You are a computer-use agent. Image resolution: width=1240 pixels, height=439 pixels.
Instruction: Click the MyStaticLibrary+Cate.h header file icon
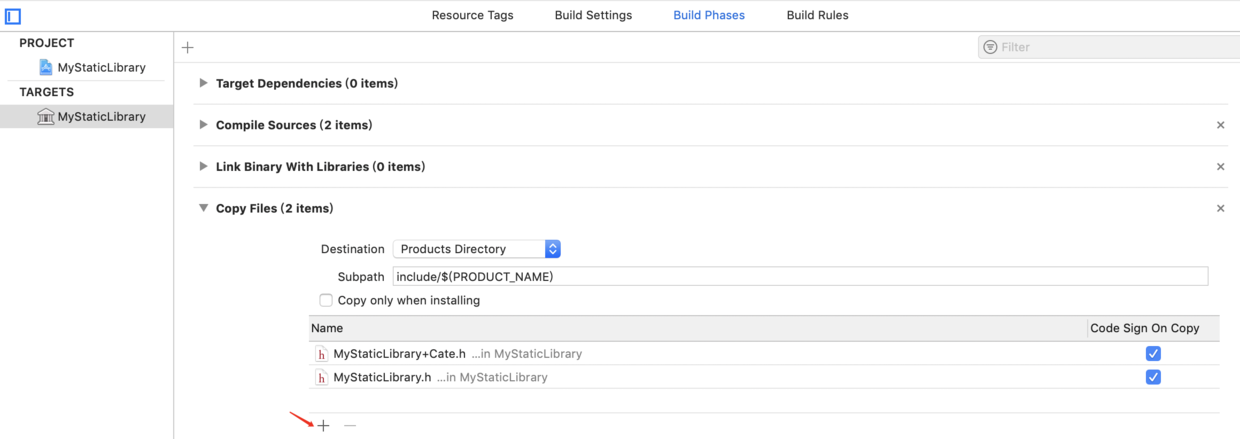point(322,354)
